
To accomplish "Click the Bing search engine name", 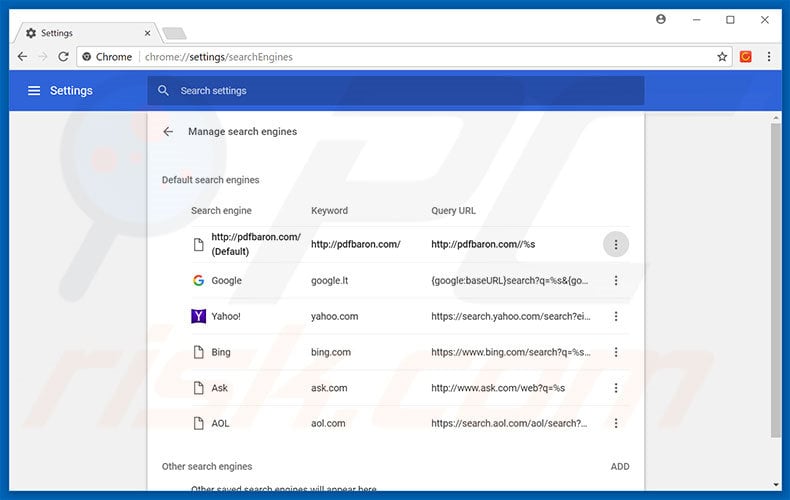I will point(221,352).
